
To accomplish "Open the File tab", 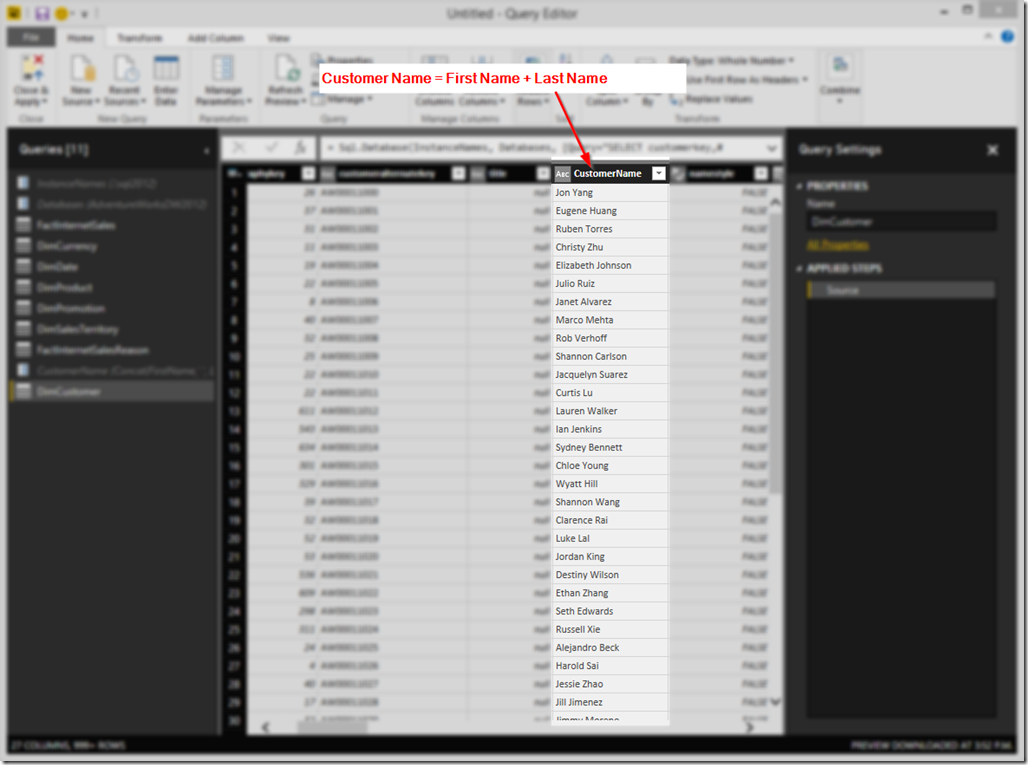I will 31,37.
